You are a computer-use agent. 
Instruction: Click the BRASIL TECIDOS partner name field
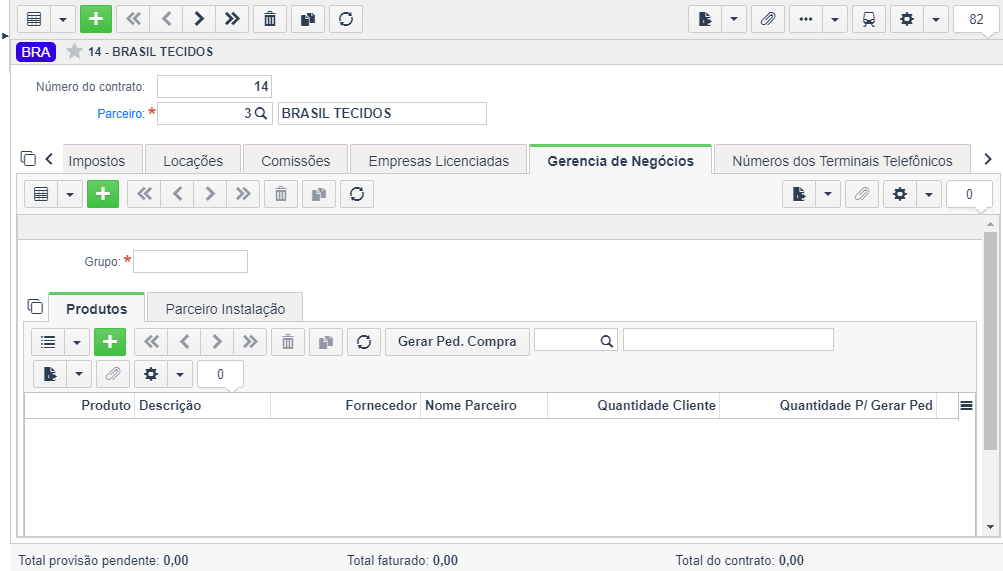(382, 113)
